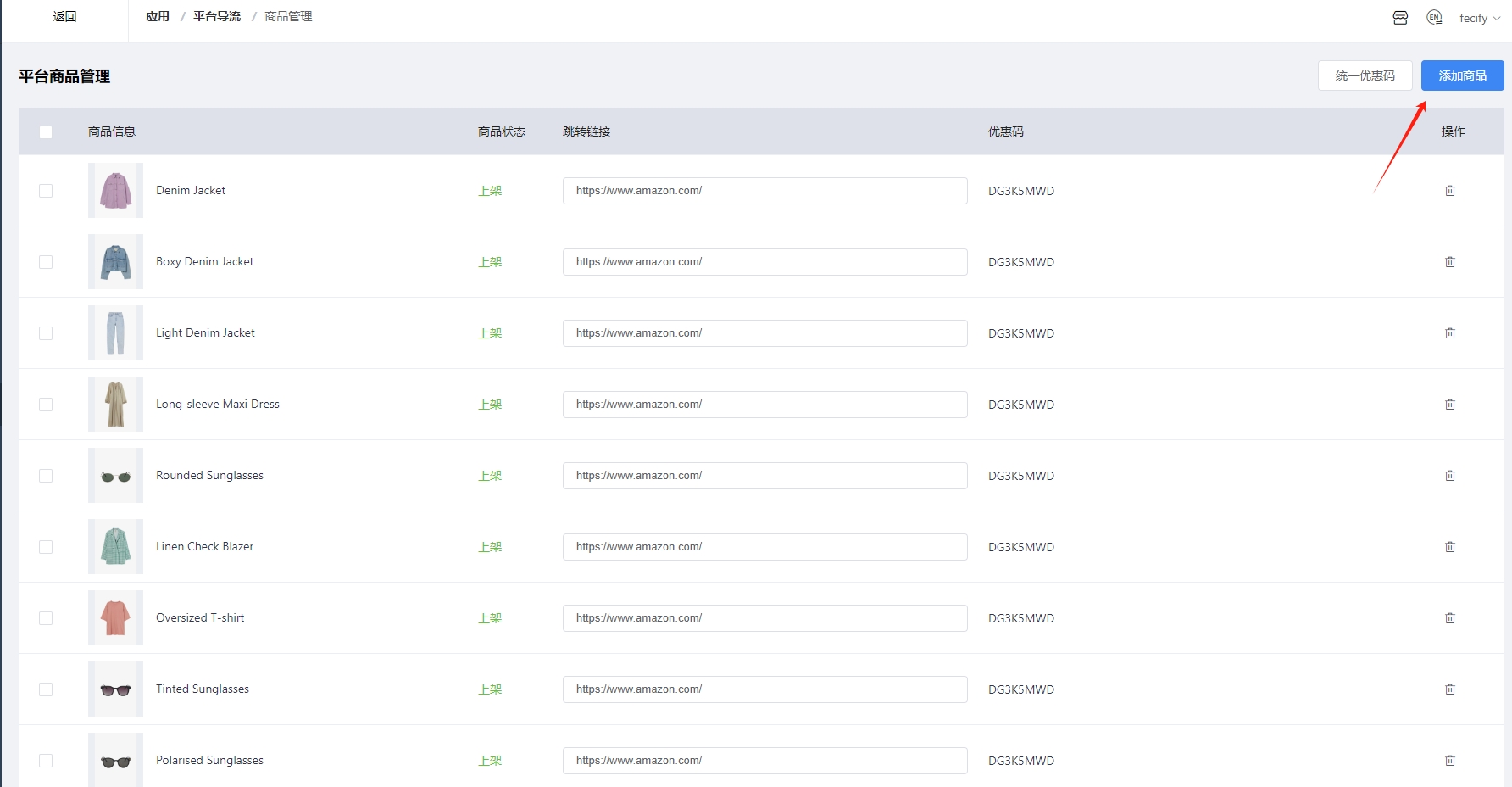Select the Oversized T-shirt checkbox
Screen dimensions: 1512x787
[46, 618]
